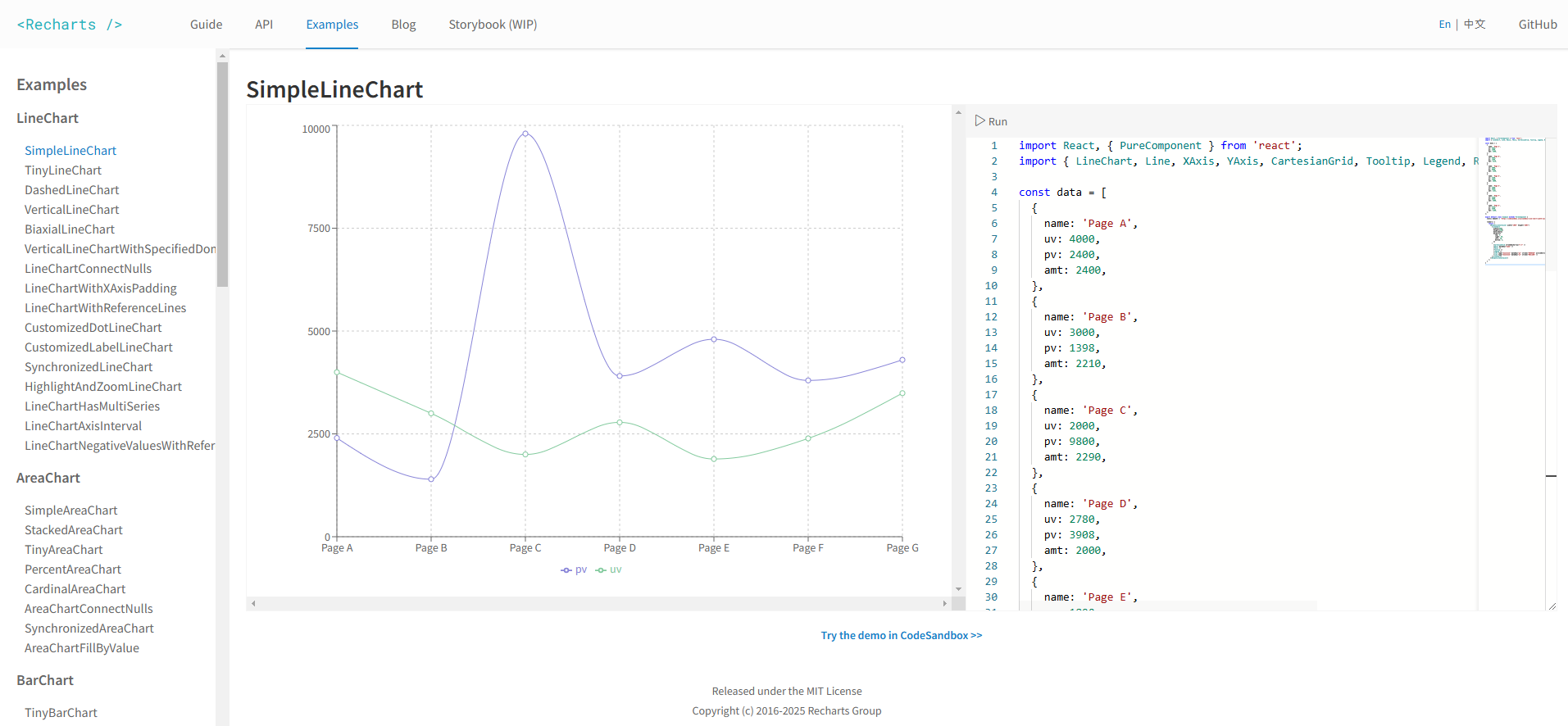Open SimpleAreaChart example

pyautogui.click(x=71, y=510)
